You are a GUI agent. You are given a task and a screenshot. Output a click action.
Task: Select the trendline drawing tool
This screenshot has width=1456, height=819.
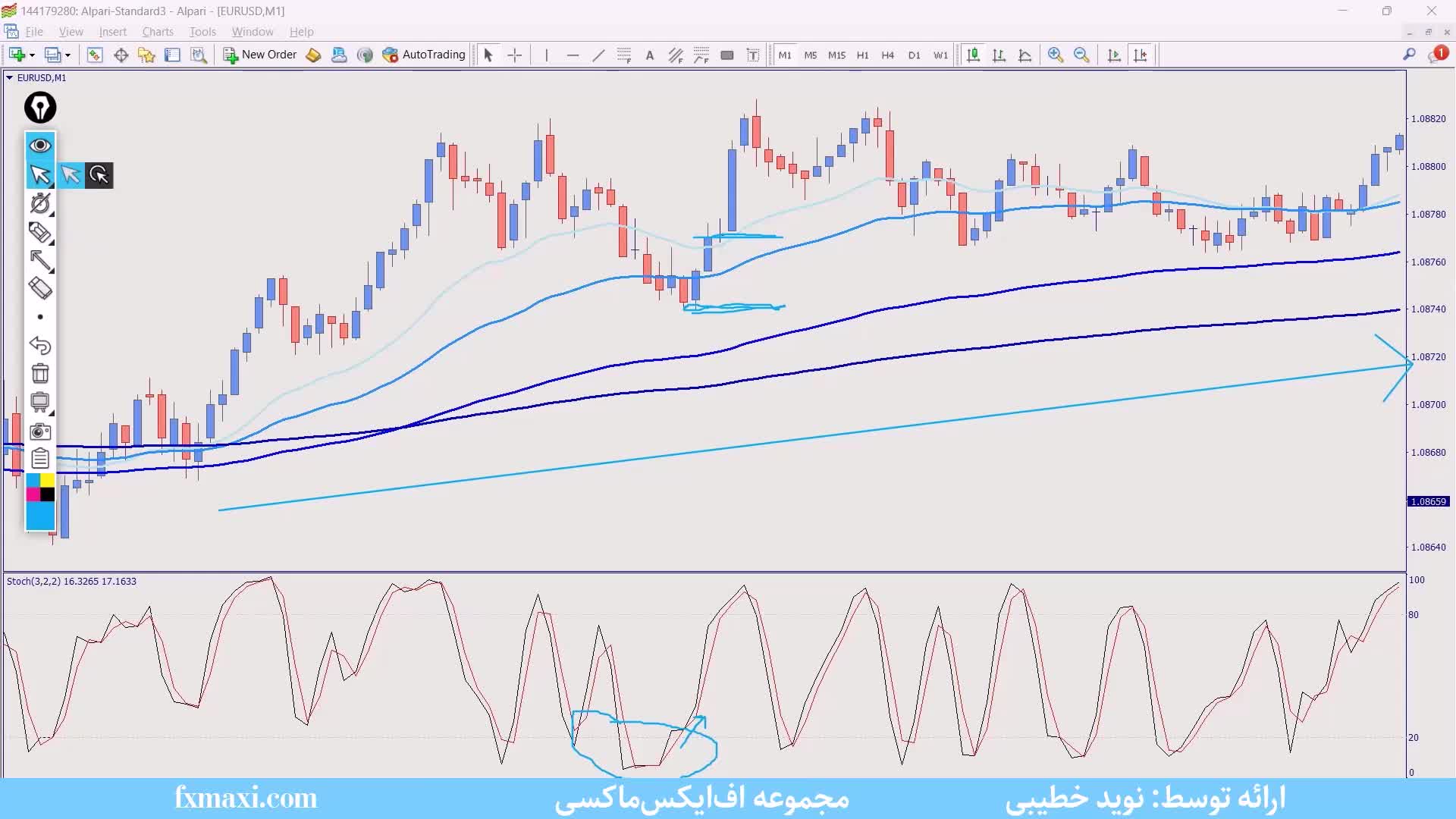tap(598, 55)
